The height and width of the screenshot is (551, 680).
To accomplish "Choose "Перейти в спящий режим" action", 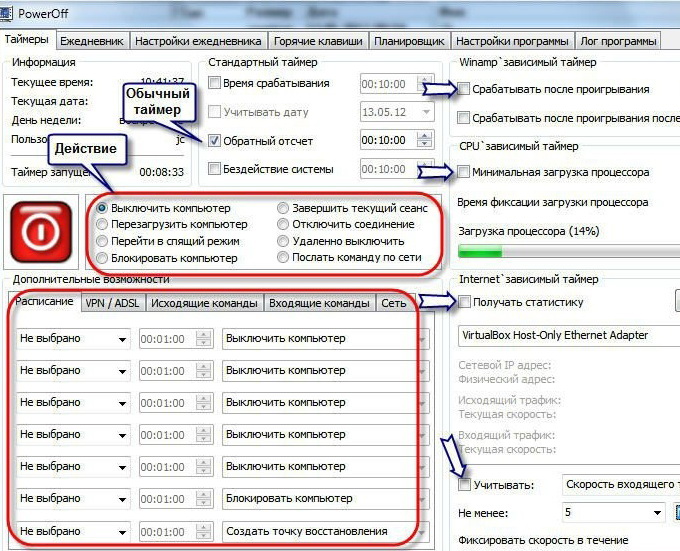I will 103,241.
